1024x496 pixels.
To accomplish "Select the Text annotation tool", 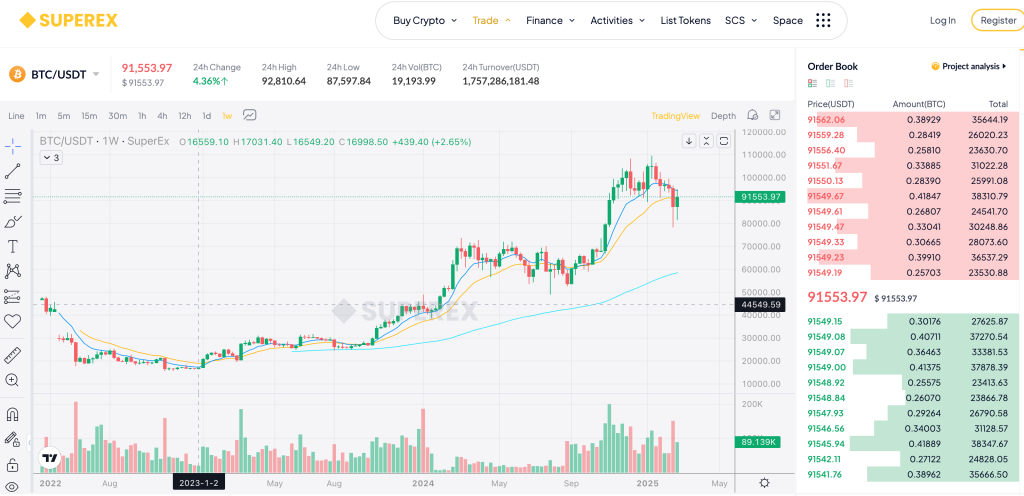I will (13, 246).
